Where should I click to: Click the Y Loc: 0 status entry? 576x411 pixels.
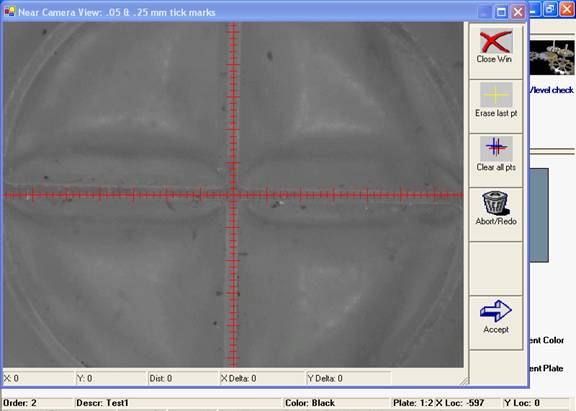point(535,403)
